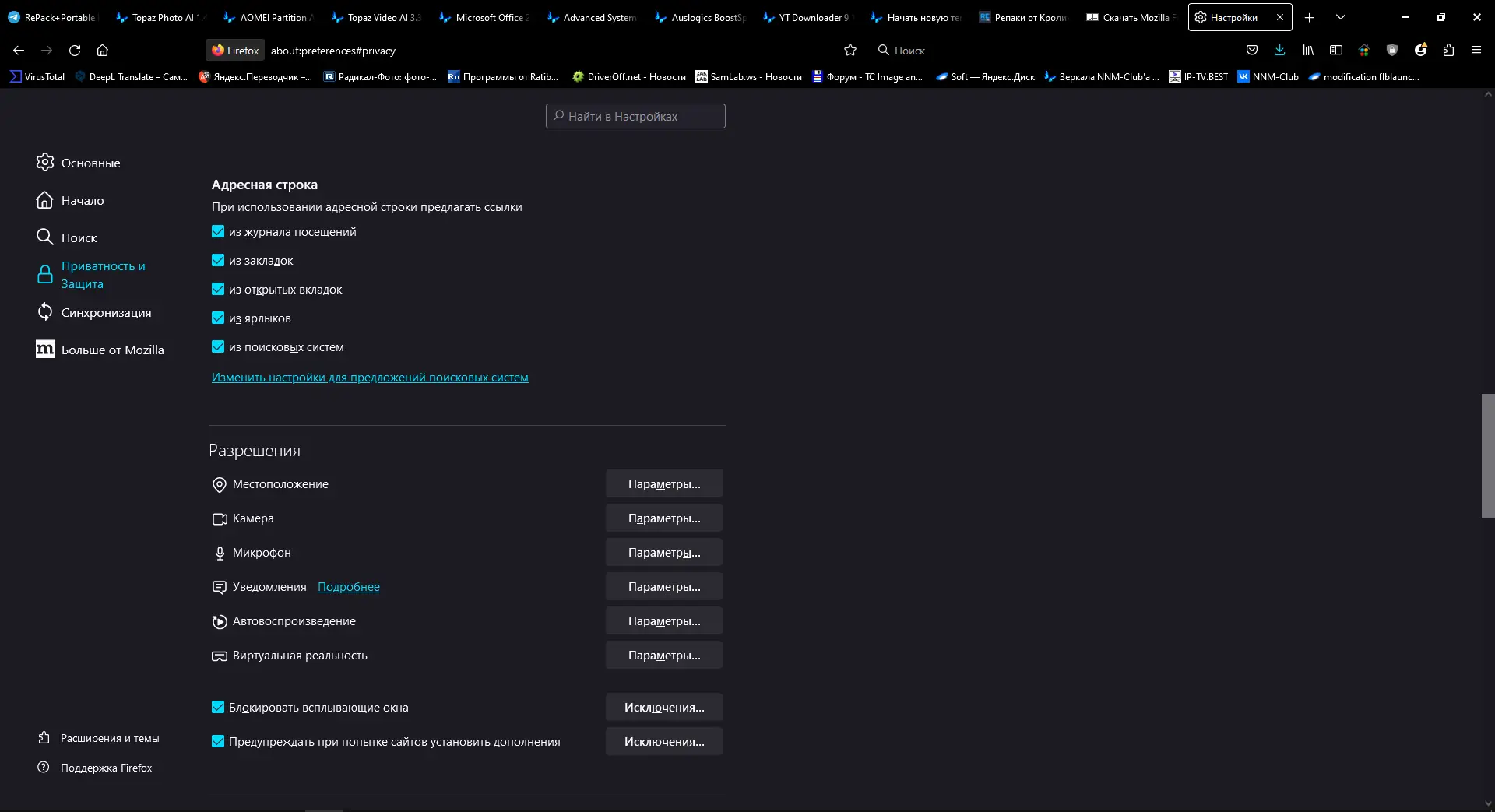
Task: Follow the search engine suggestions settings link
Action: (x=370, y=378)
